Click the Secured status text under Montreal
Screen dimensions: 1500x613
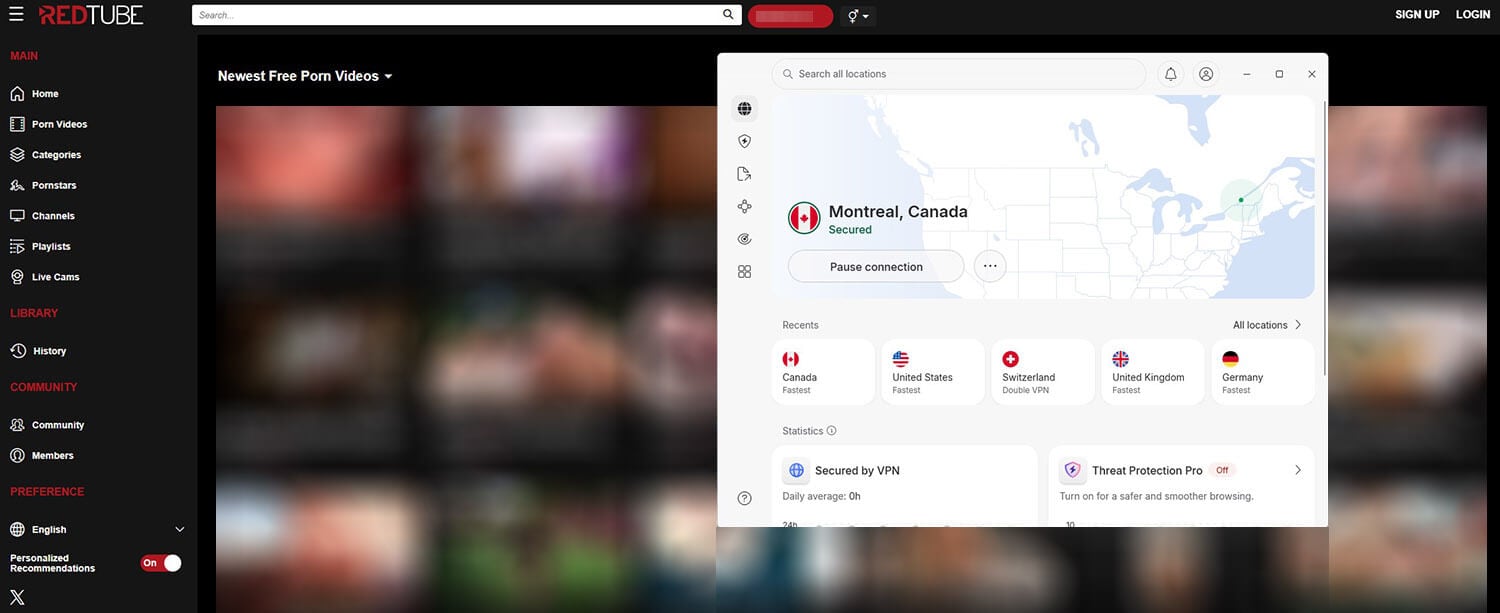pyautogui.click(x=850, y=230)
